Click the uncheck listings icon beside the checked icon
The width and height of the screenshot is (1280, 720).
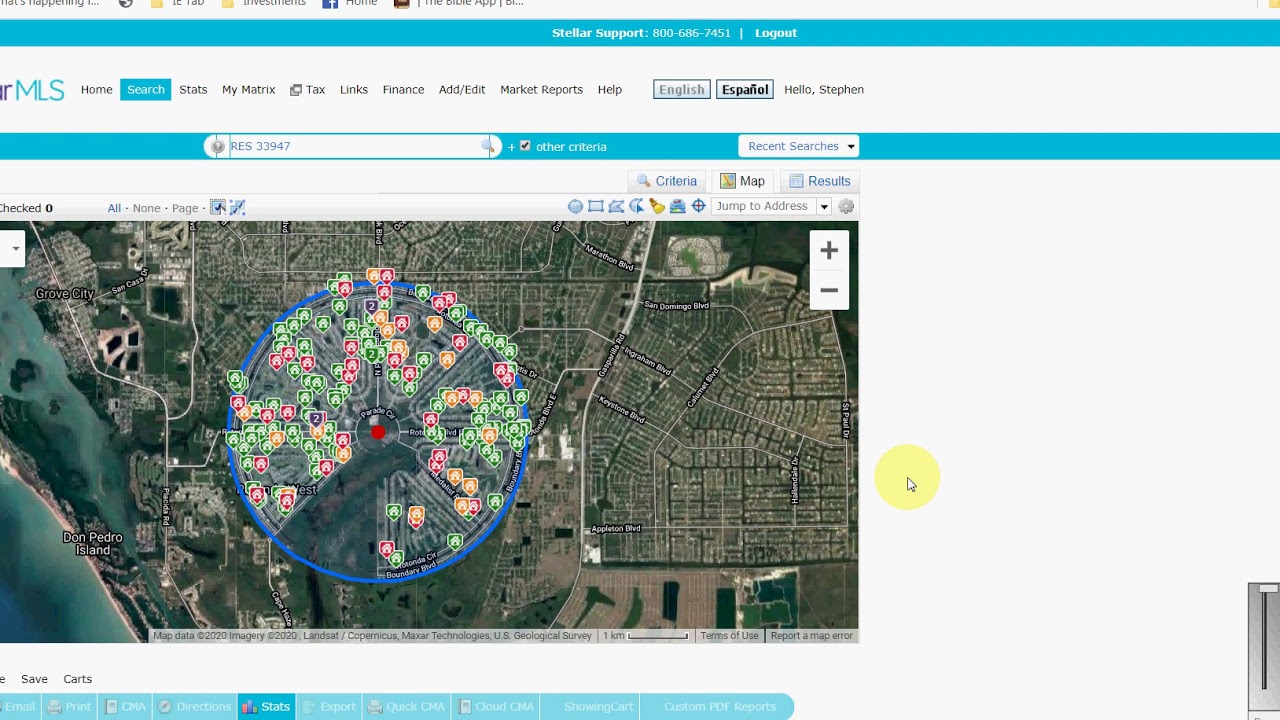[x=237, y=207]
